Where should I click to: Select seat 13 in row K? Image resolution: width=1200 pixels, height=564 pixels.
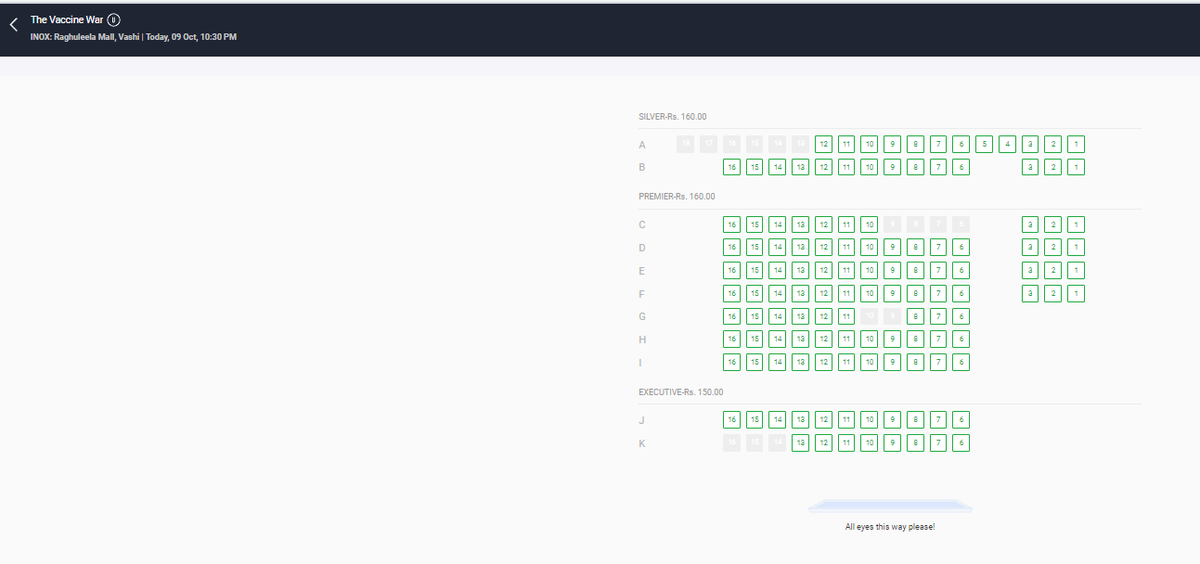(801, 442)
